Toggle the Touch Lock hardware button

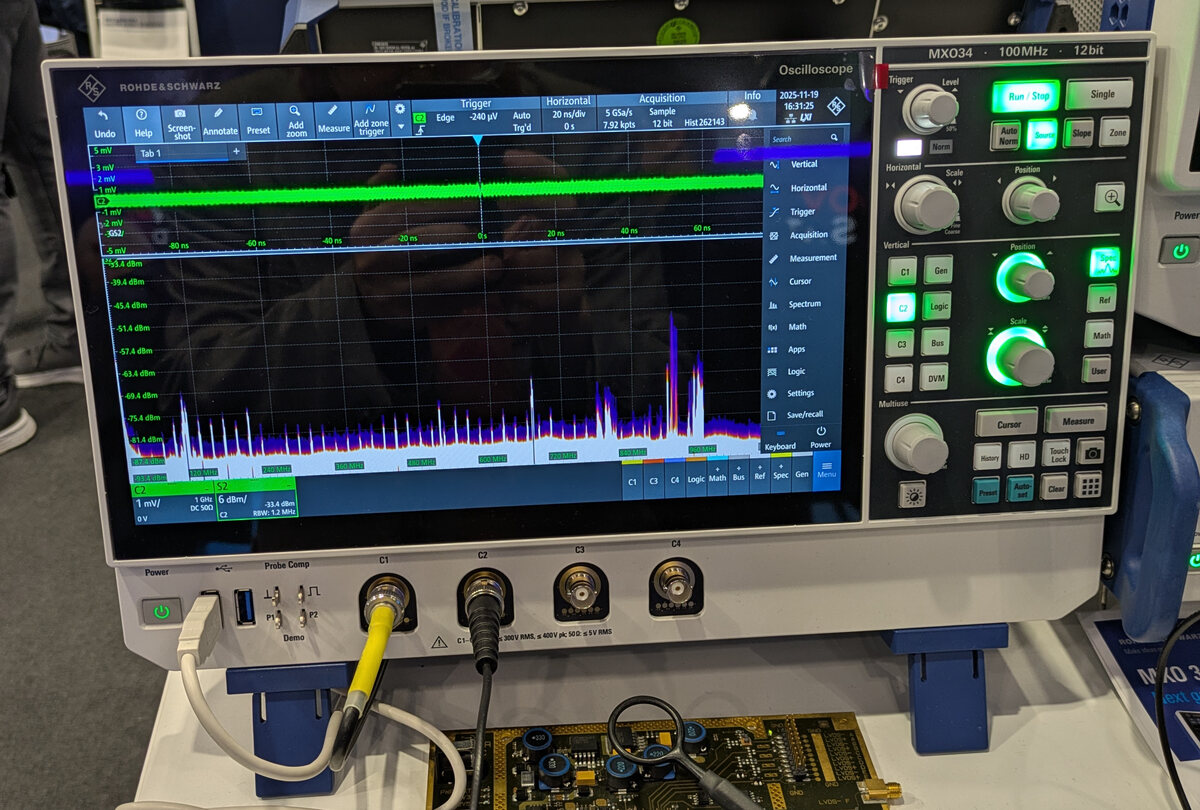coord(1056,453)
